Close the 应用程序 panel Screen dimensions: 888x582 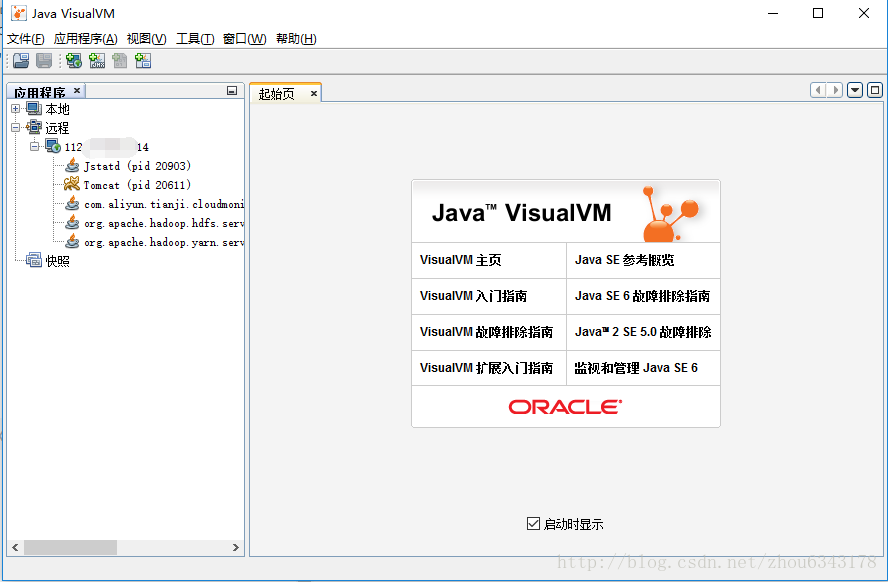click(x=77, y=90)
